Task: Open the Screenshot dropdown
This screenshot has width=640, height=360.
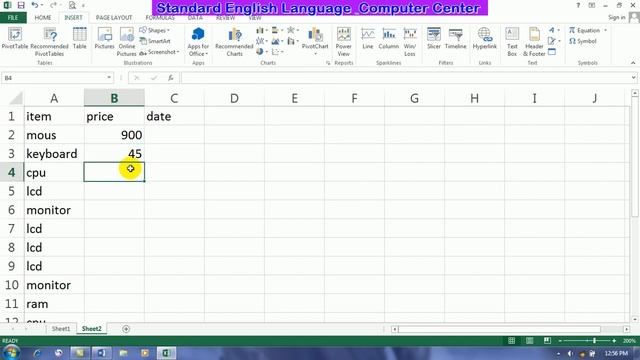Action: 159,52
